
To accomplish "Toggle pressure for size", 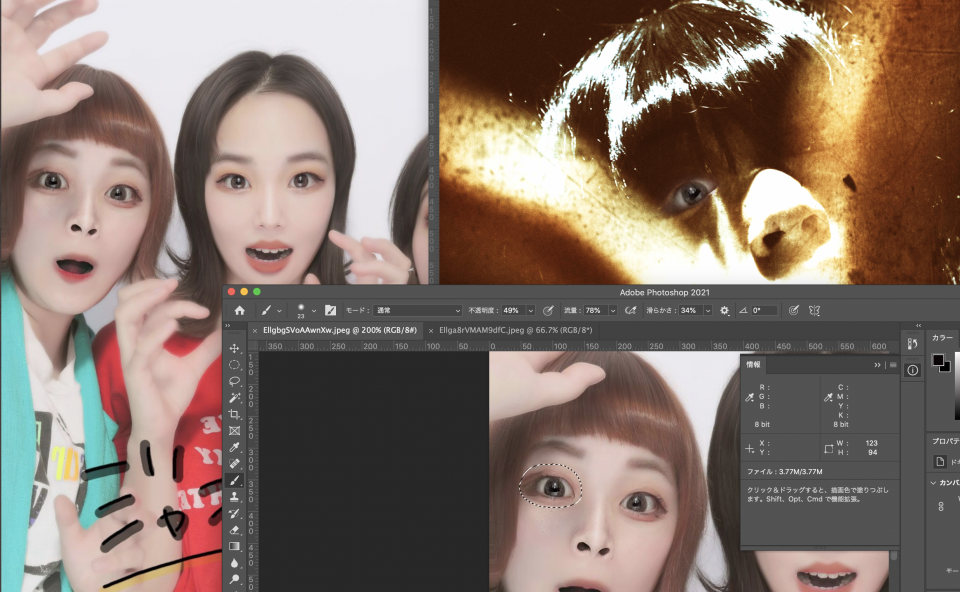I will [x=793, y=310].
